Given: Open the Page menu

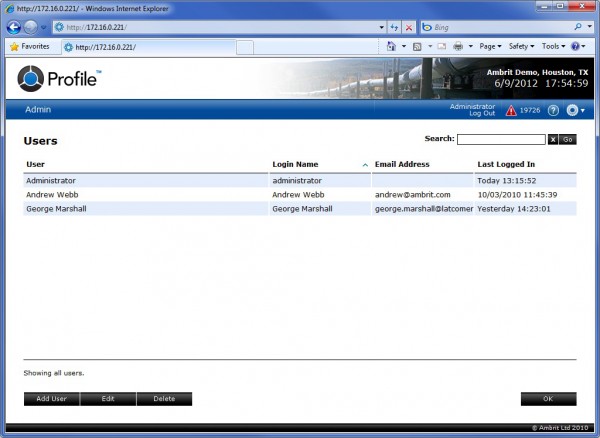Looking at the screenshot, I should pyautogui.click(x=490, y=46).
